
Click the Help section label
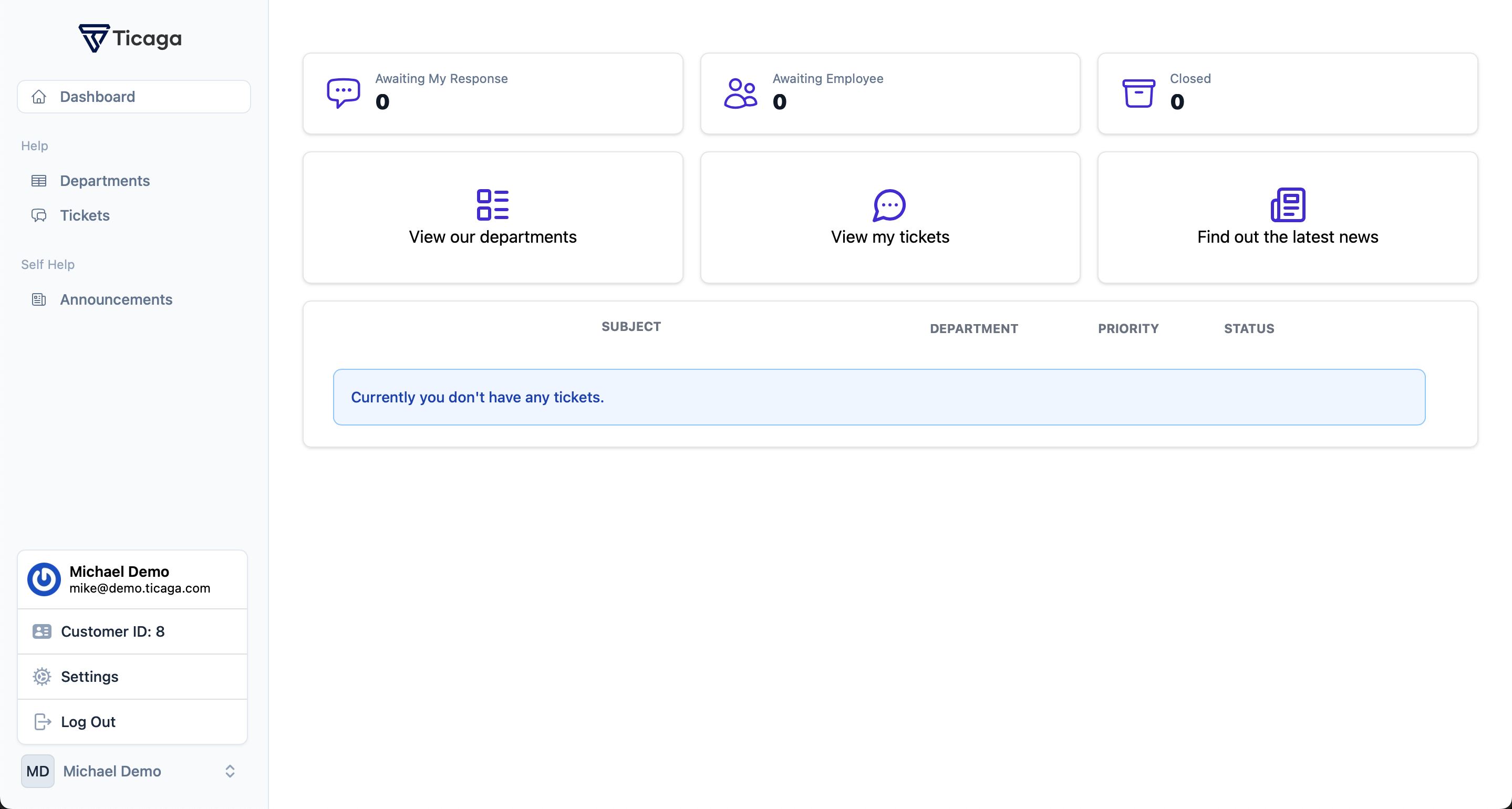pyautogui.click(x=35, y=146)
